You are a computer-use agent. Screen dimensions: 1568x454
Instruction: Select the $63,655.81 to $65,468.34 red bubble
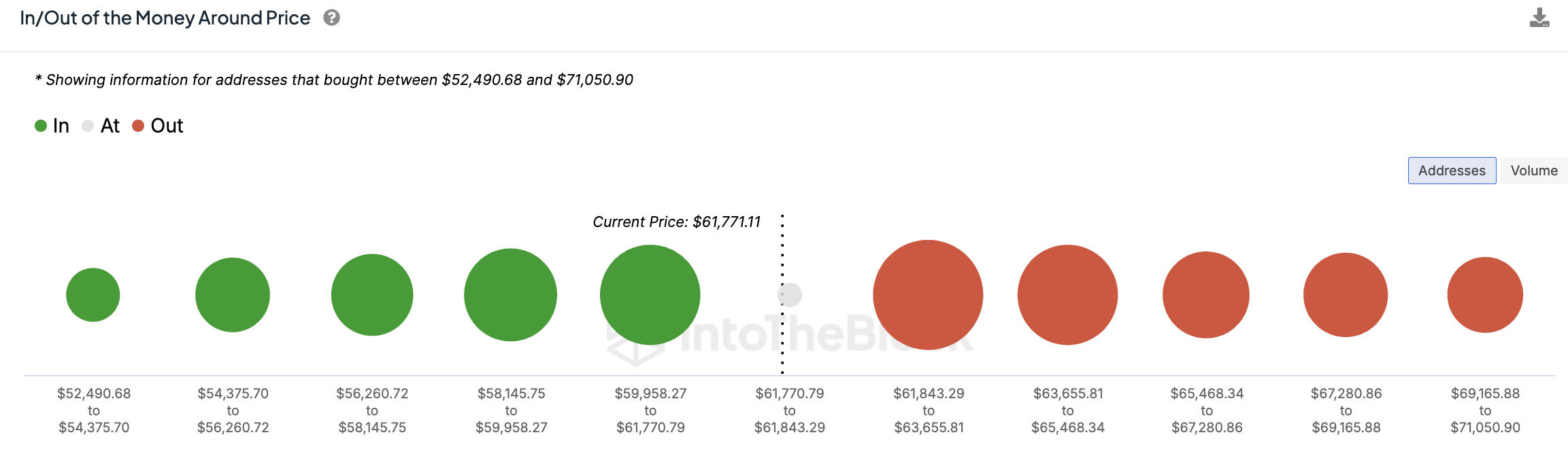pyautogui.click(x=1068, y=295)
